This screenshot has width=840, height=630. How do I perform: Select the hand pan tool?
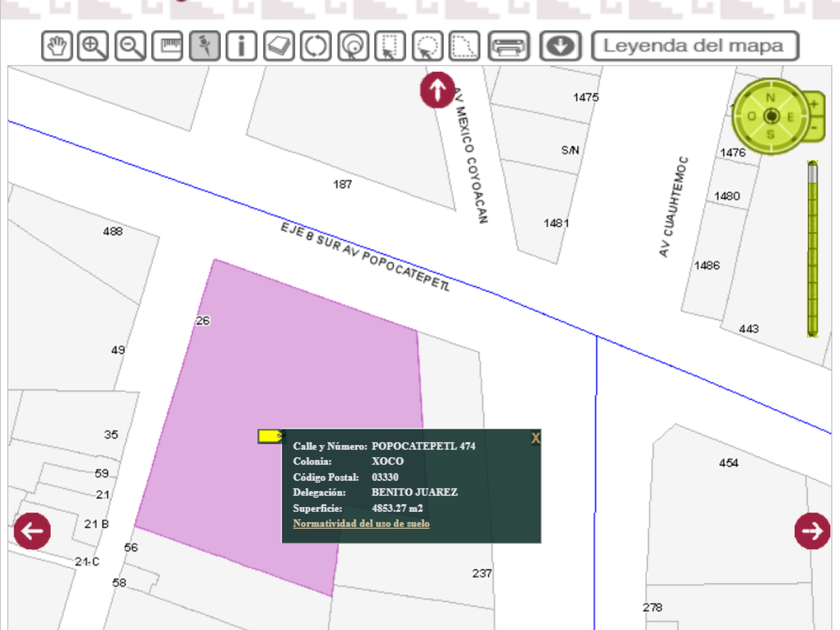pos(58,46)
